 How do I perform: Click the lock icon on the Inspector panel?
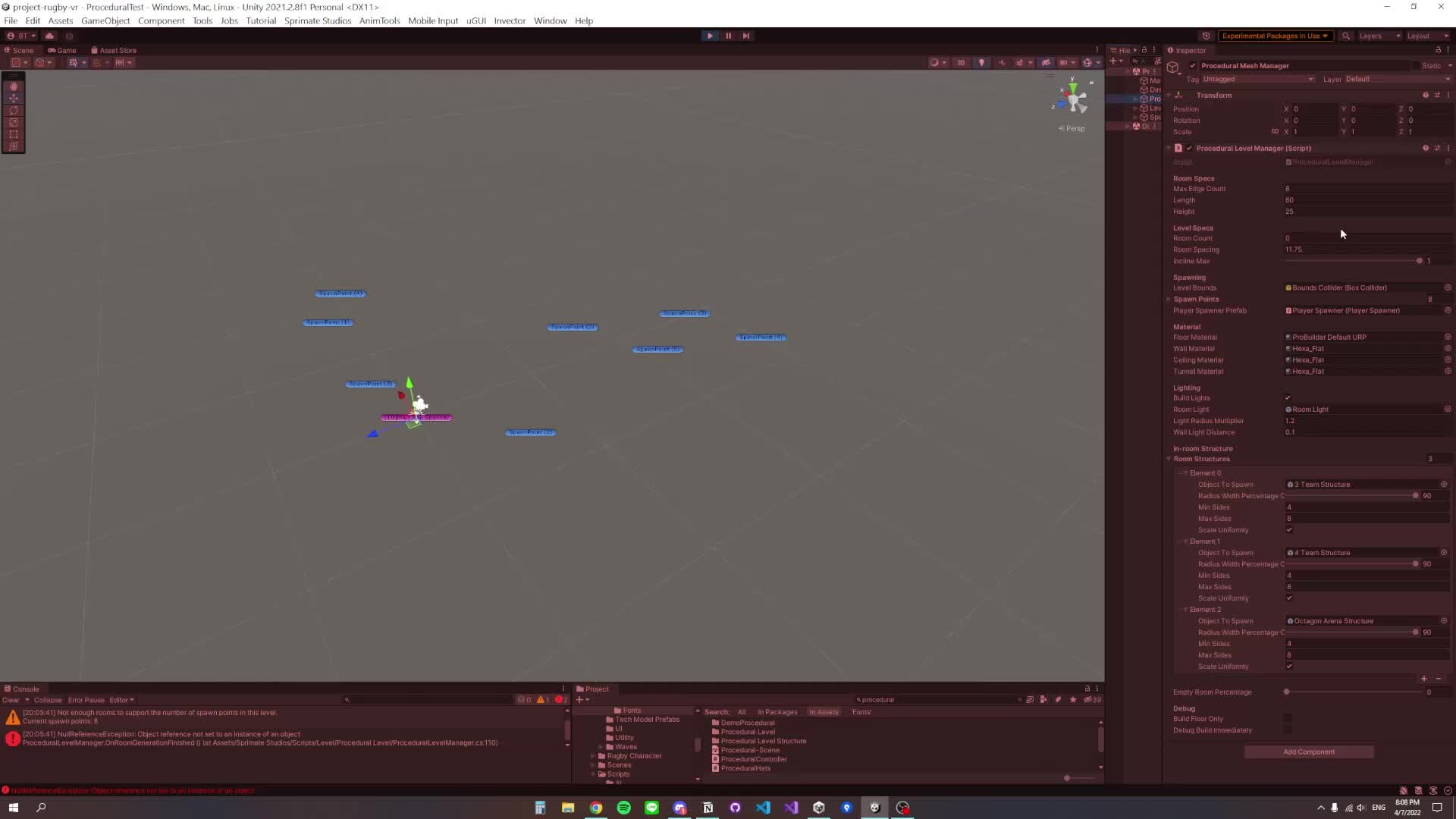point(1439,50)
